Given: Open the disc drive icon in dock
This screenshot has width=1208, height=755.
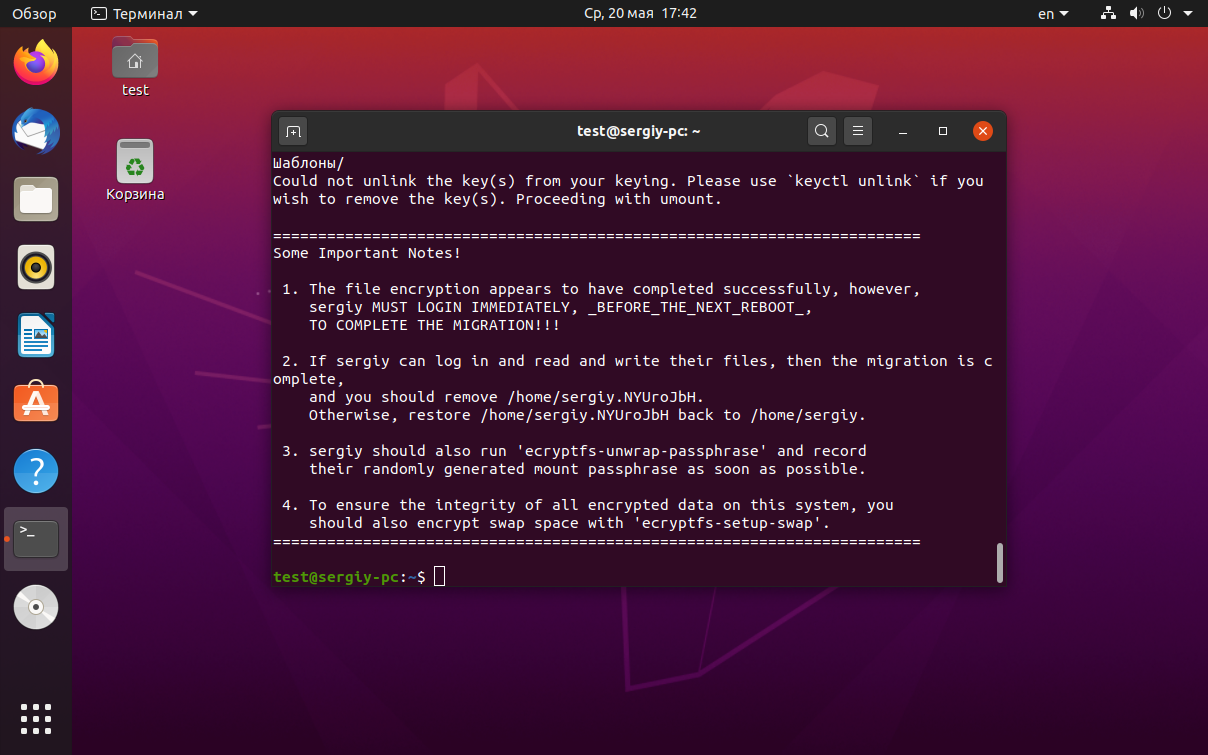Looking at the screenshot, I should click(x=36, y=607).
